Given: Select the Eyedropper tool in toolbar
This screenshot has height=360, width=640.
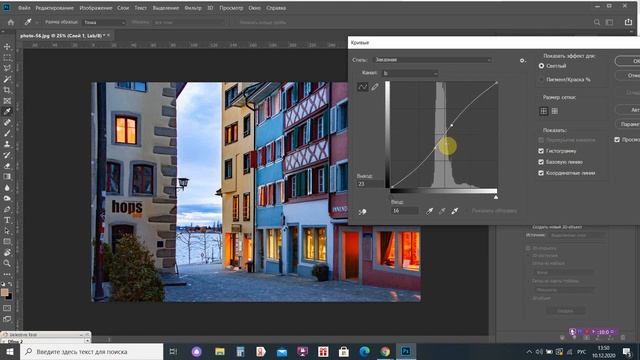Looking at the screenshot, I should pyautogui.click(x=7, y=111).
